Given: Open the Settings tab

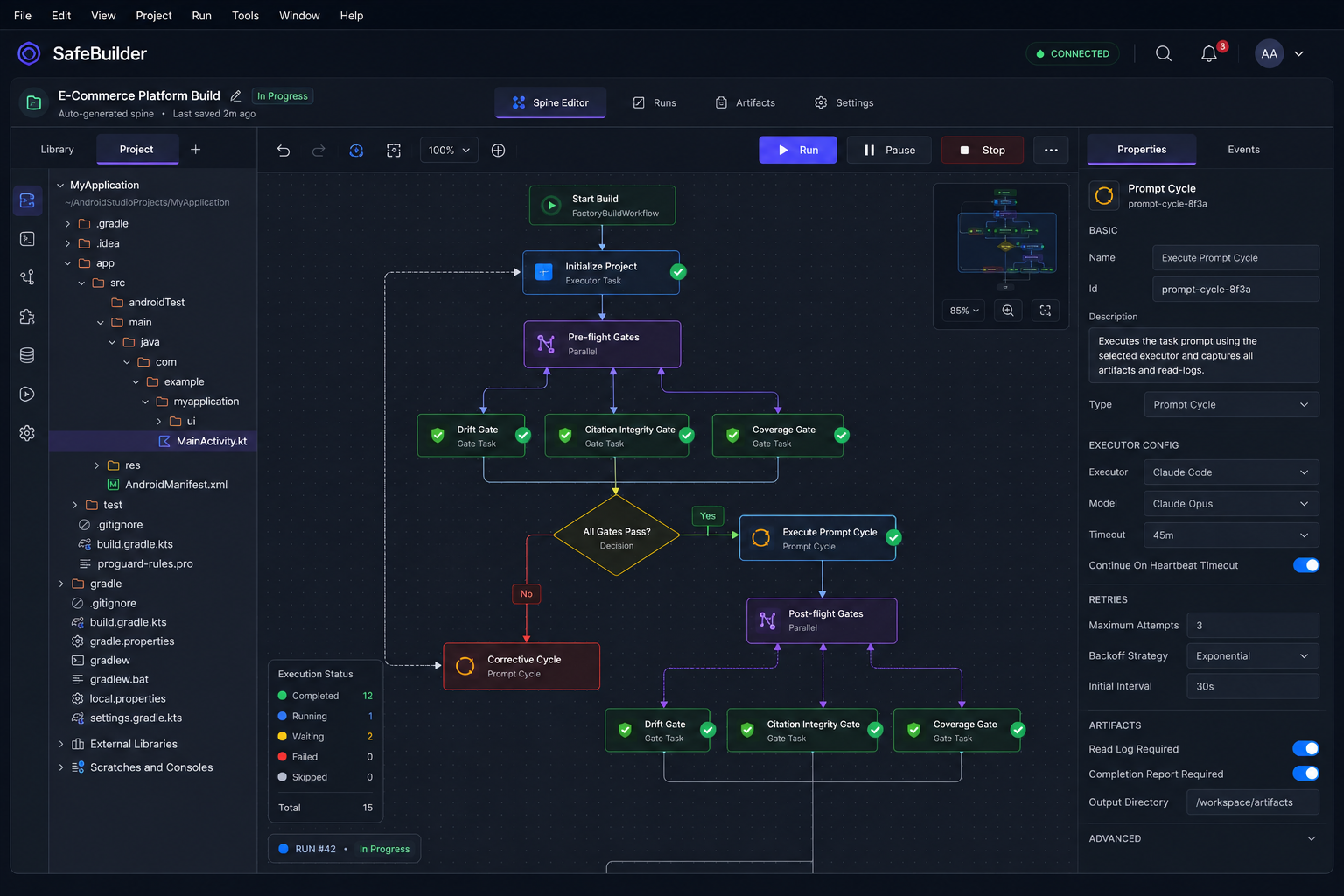Looking at the screenshot, I should click(x=844, y=102).
